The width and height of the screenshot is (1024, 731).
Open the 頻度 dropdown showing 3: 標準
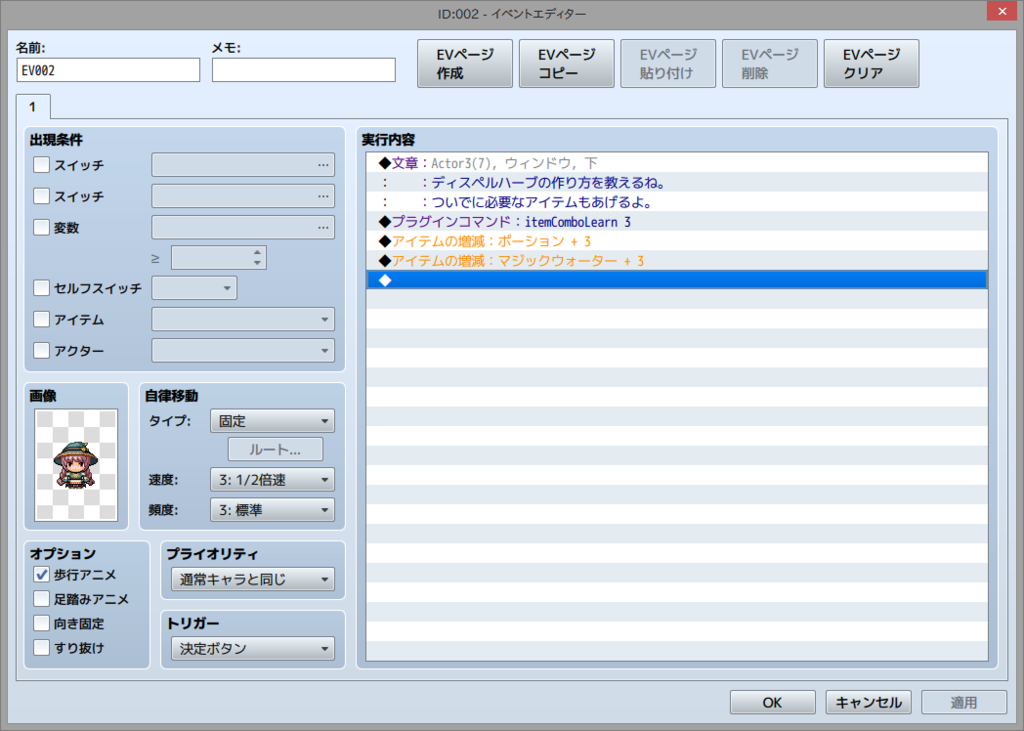[272, 510]
